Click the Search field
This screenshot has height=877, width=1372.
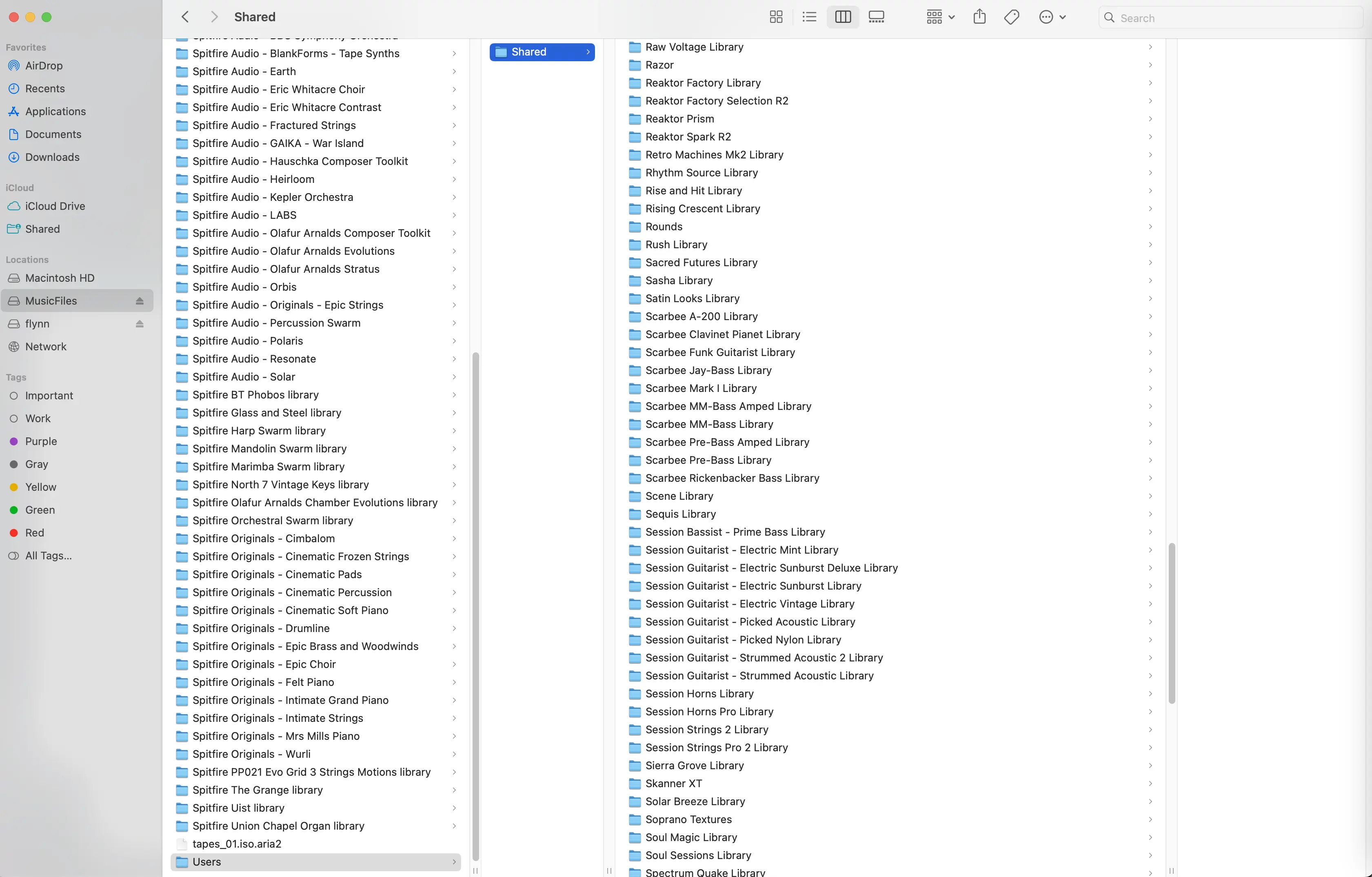coord(1231,18)
